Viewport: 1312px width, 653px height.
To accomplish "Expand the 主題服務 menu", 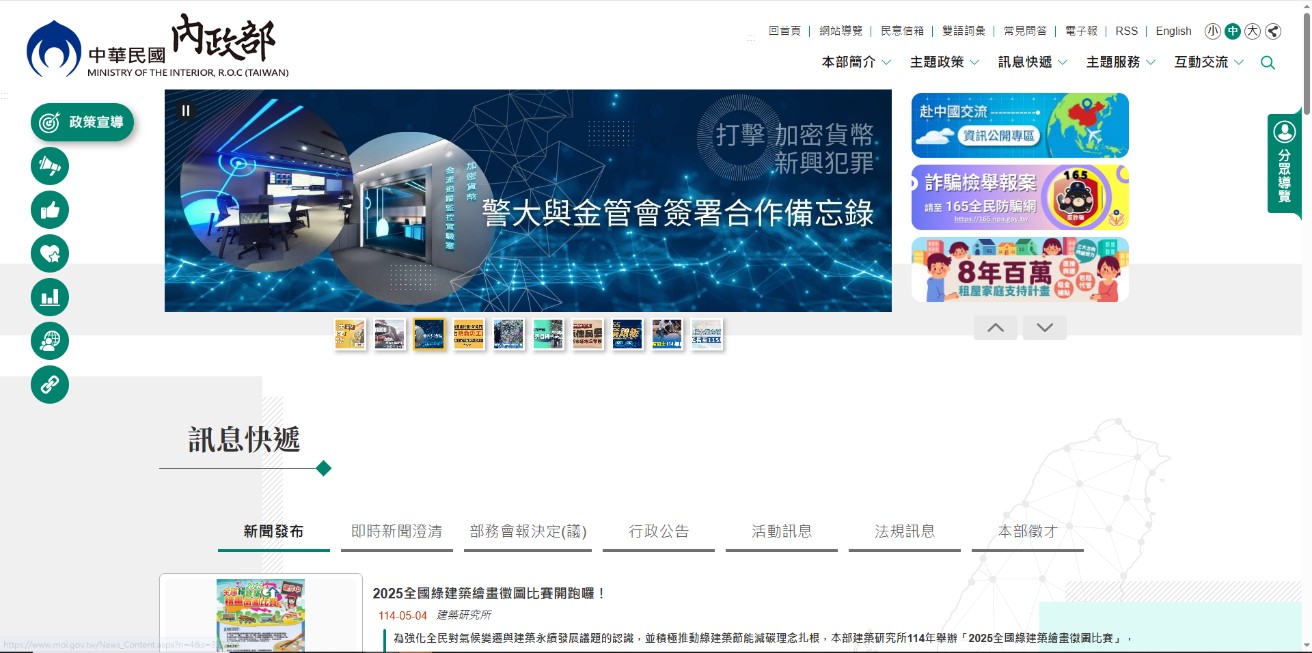I will click(1120, 62).
